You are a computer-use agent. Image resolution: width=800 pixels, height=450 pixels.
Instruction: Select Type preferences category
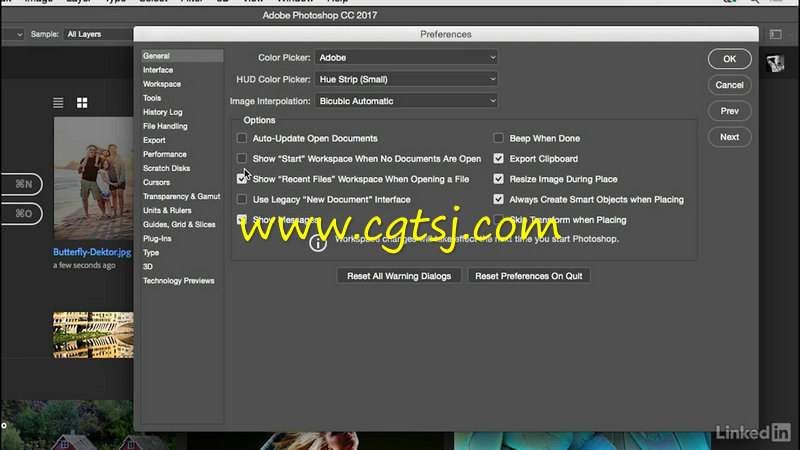[151, 253]
